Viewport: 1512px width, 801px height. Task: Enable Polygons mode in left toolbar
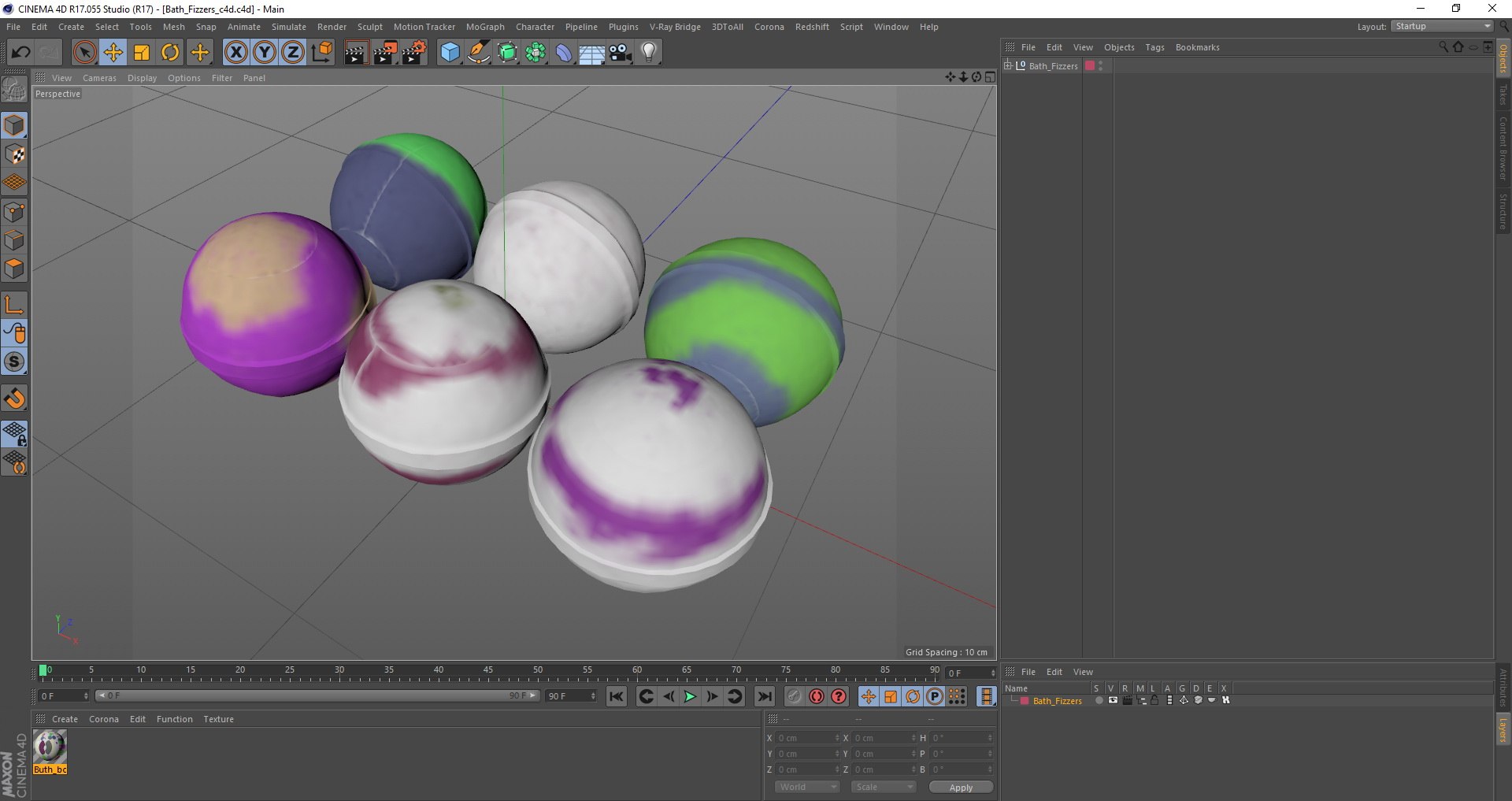pos(14,269)
